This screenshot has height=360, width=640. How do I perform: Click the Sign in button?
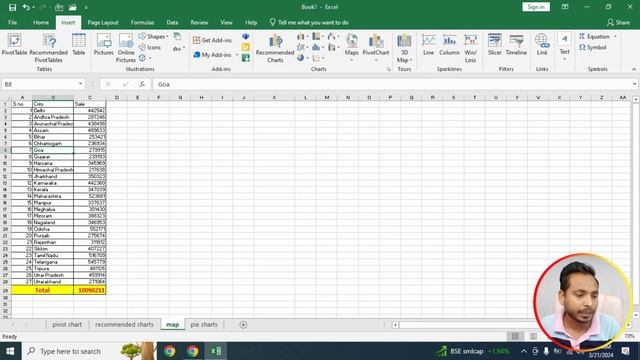(536, 7)
